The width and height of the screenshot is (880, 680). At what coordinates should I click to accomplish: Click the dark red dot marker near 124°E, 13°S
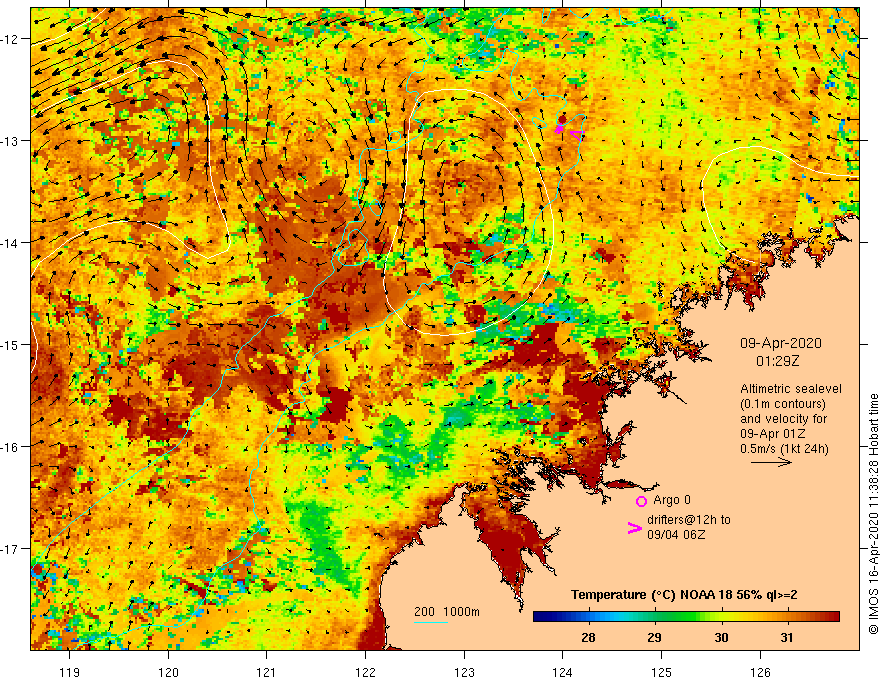click(562, 120)
